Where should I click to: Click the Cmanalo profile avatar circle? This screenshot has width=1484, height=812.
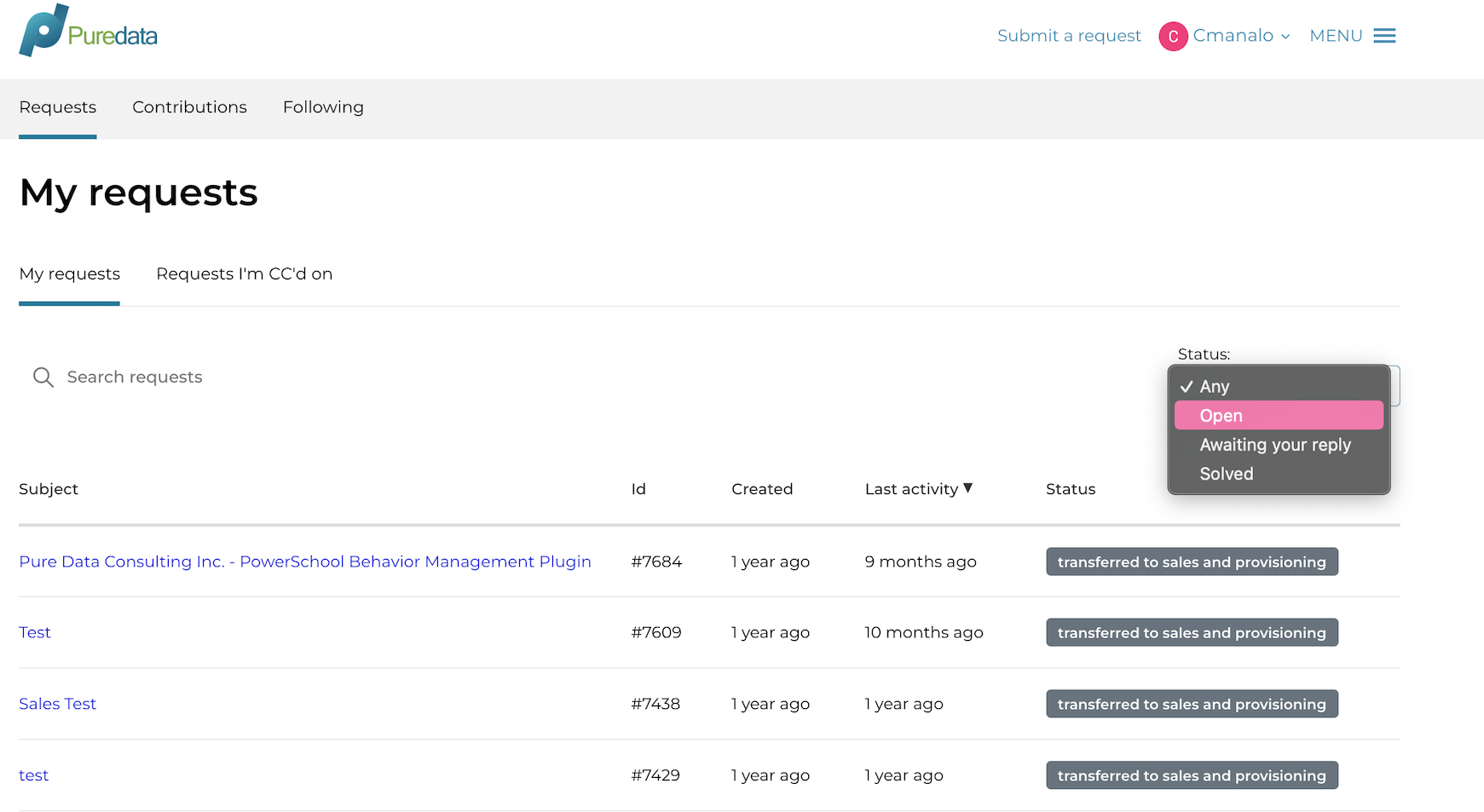[x=1173, y=36]
